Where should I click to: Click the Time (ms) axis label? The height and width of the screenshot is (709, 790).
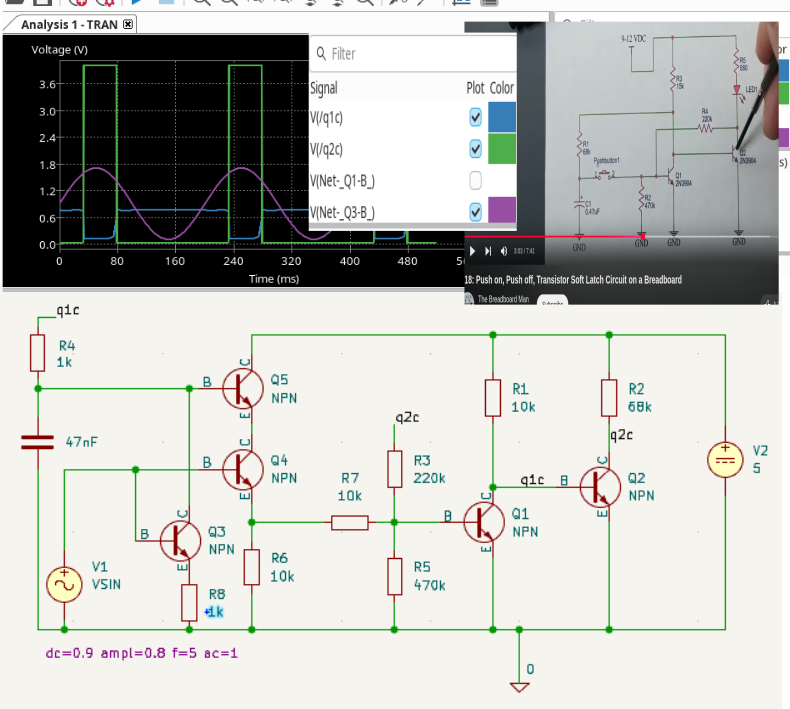[274, 279]
